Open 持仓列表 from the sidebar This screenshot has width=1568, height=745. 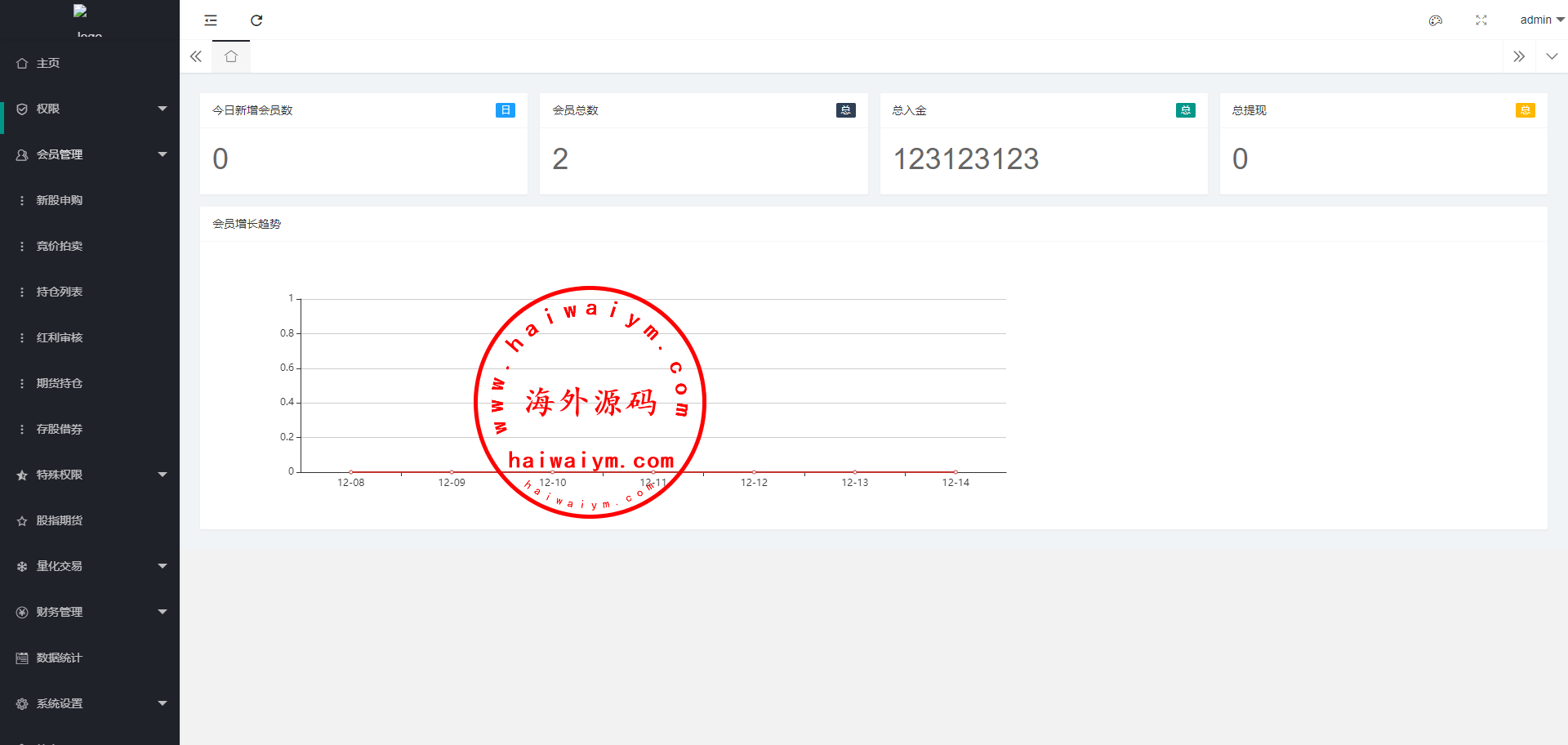click(x=59, y=292)
